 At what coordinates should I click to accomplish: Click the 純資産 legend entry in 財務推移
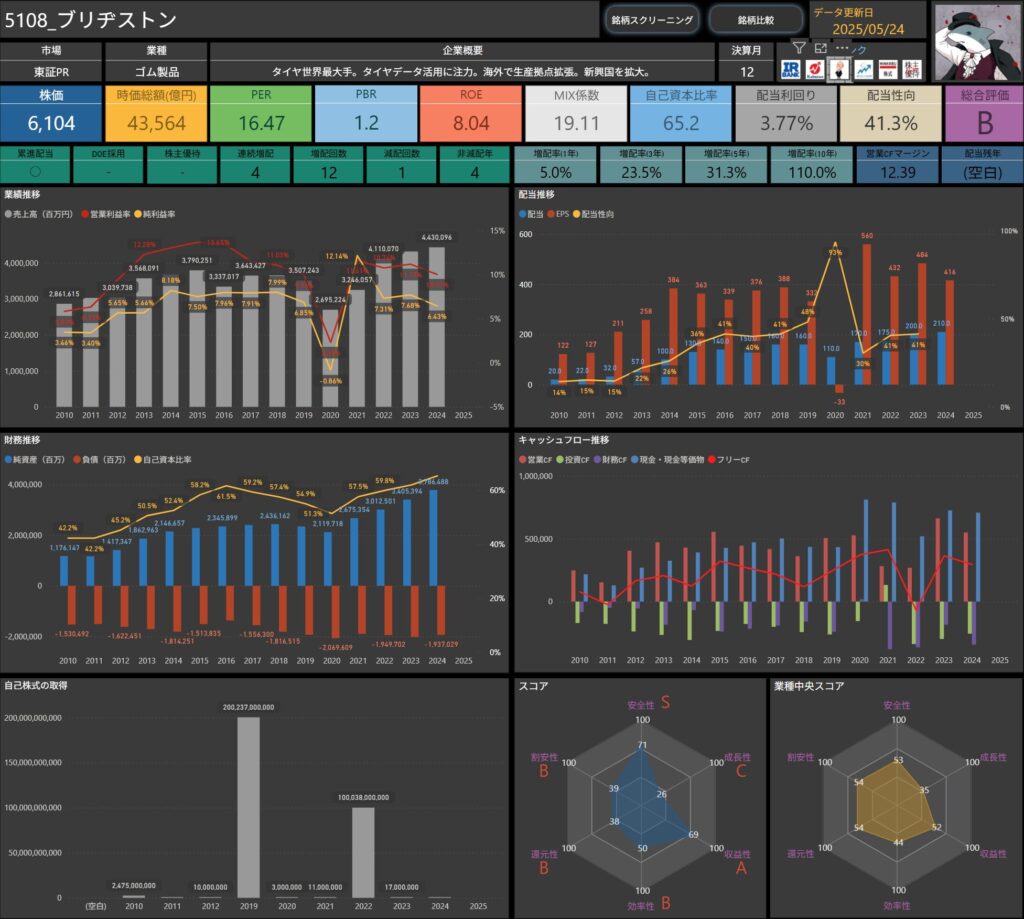(35, 460)
